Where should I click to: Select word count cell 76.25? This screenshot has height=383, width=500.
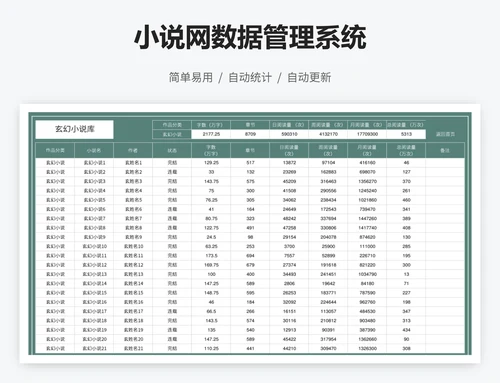point(211,200)
